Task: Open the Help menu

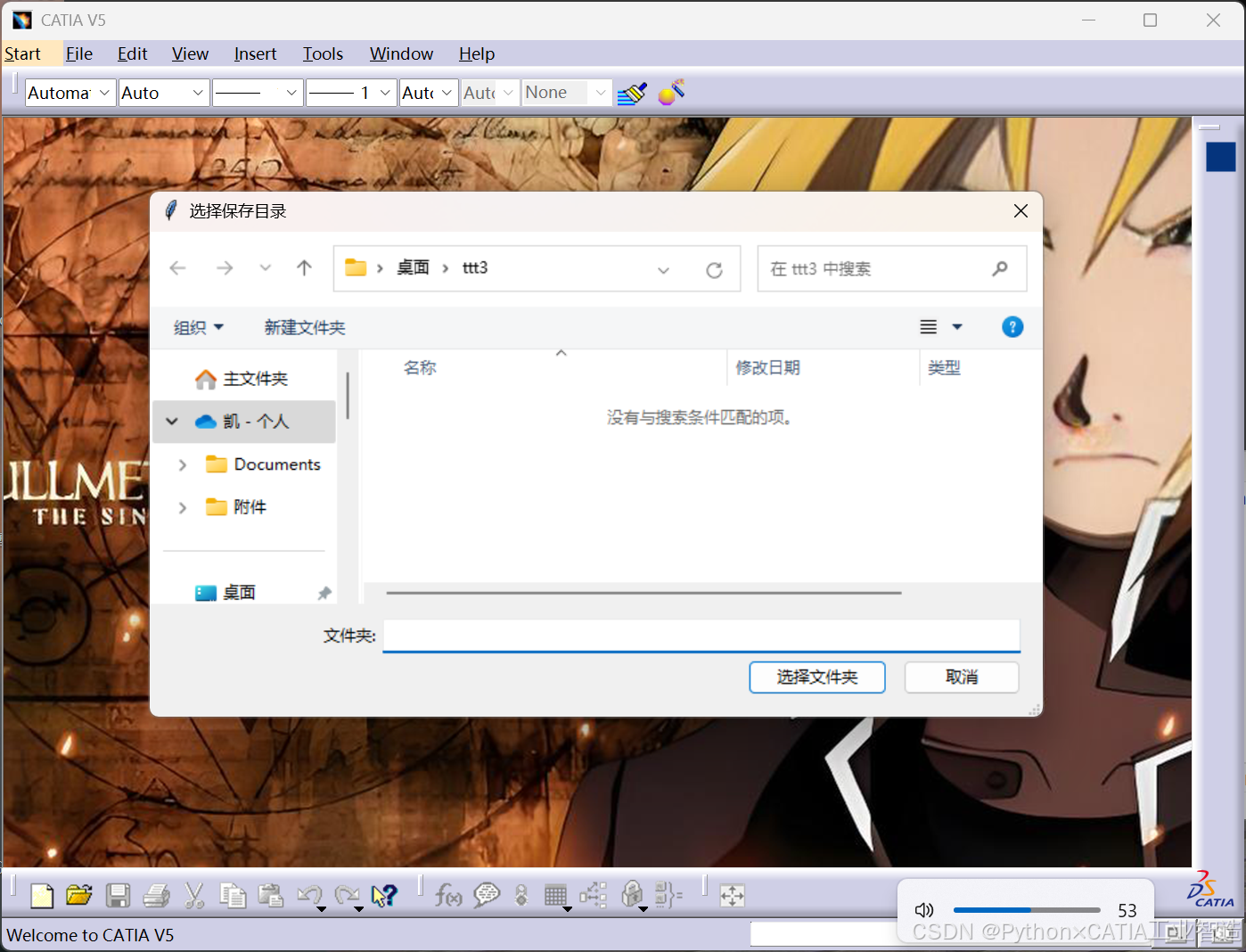Action: coord(477,54)
